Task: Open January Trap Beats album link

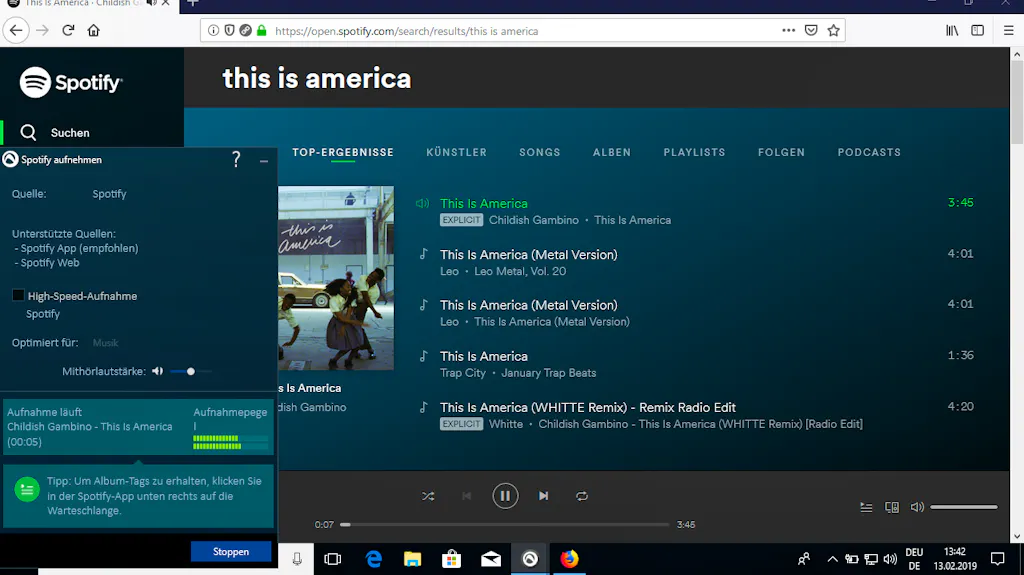Action: (x=549, y=373)
